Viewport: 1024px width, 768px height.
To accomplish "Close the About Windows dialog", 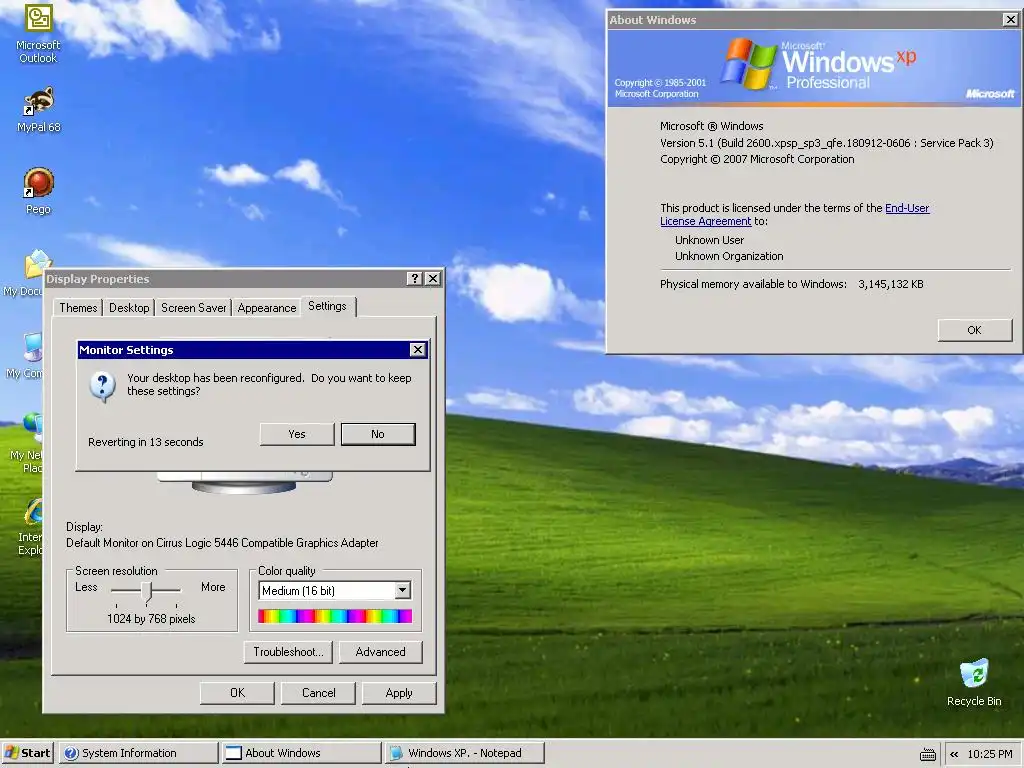I will (x=1010, y=20).
